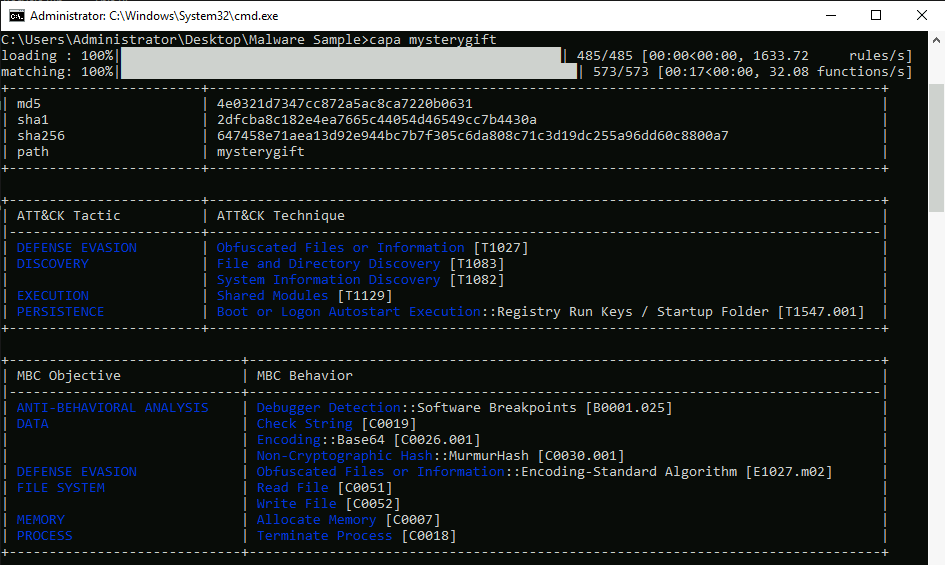Click the md5 hash value

point(345,104)
